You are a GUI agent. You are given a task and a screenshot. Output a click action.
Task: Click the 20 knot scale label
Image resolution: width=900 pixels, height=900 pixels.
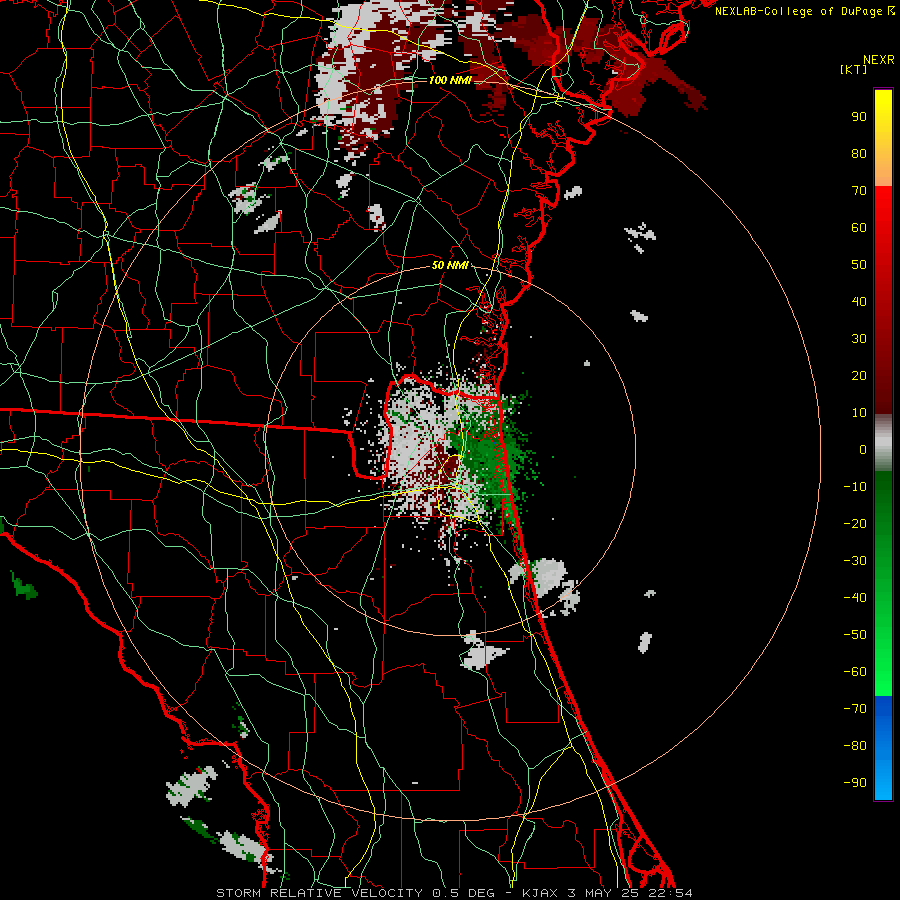tap(859, 376)
